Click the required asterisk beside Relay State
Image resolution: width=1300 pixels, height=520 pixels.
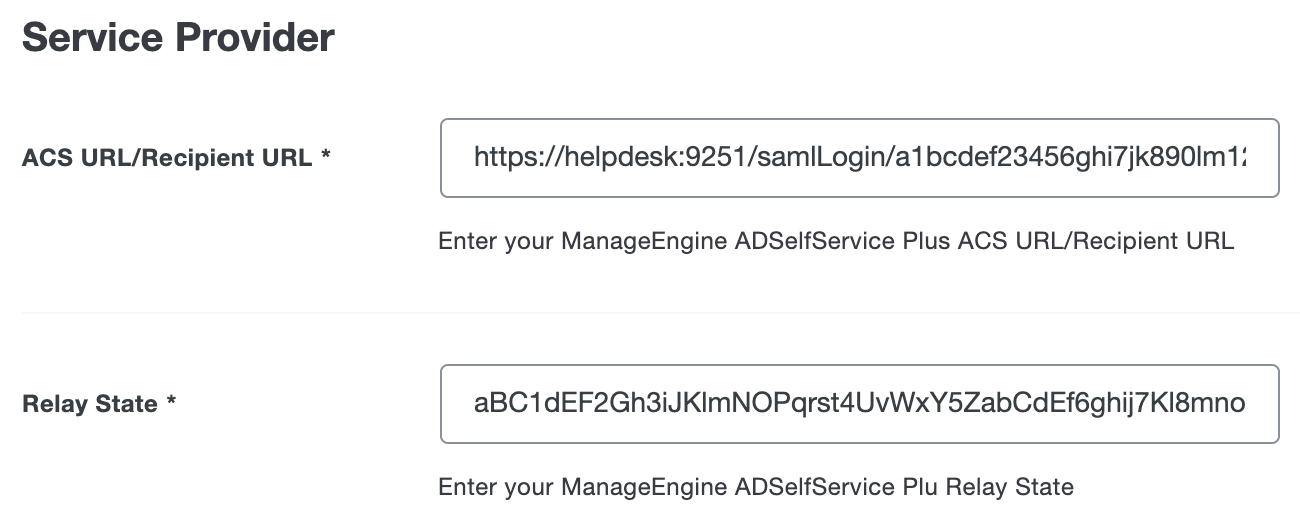click(172, 403)
